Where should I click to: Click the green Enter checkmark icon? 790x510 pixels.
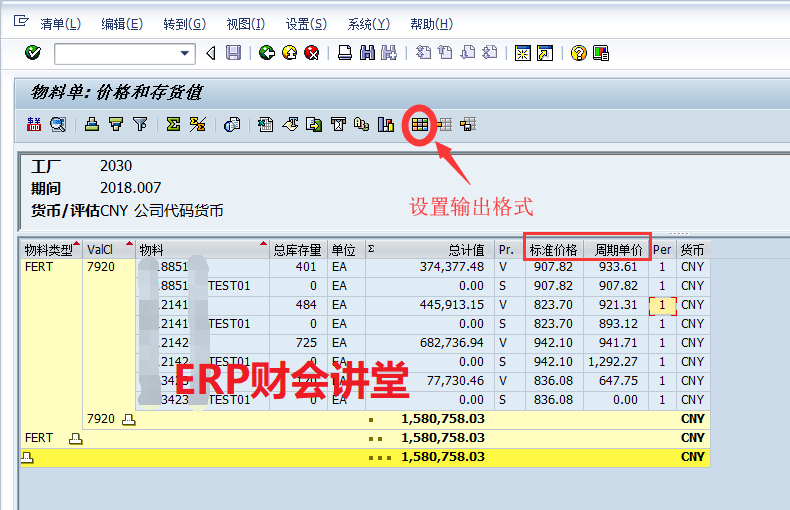point(32,53)
